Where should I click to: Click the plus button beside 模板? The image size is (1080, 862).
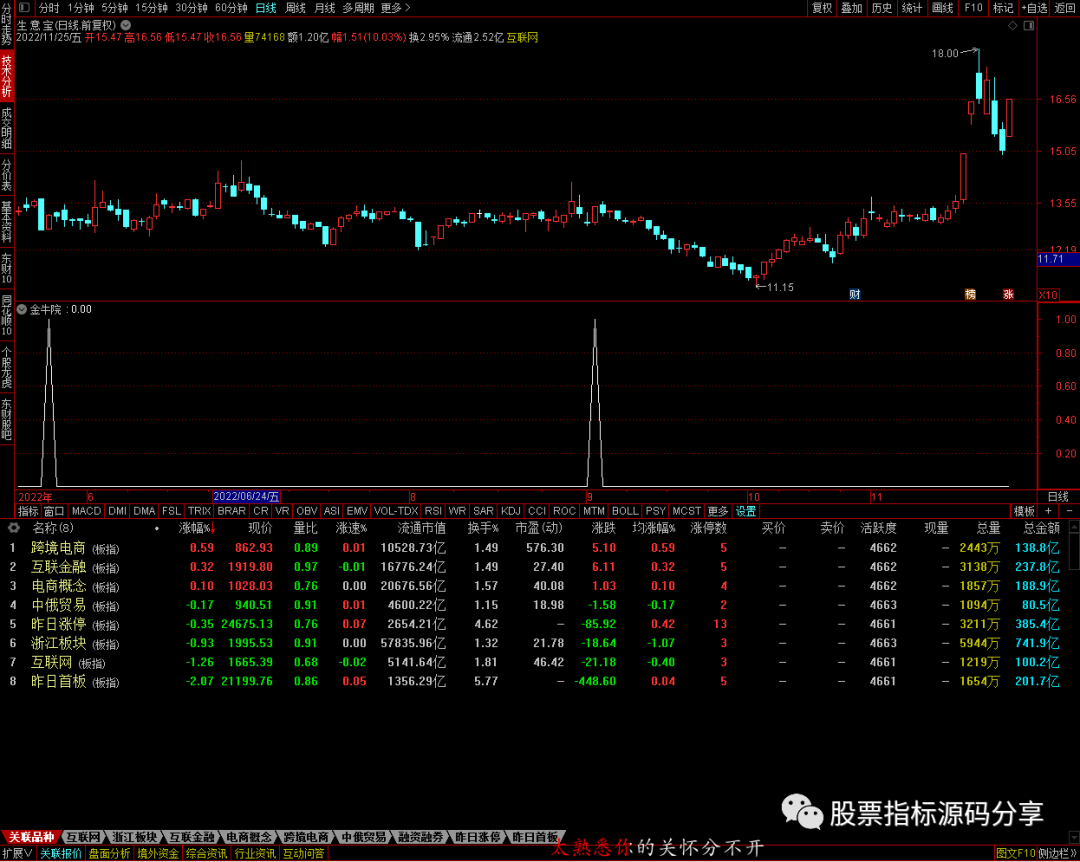[1048, 511]
